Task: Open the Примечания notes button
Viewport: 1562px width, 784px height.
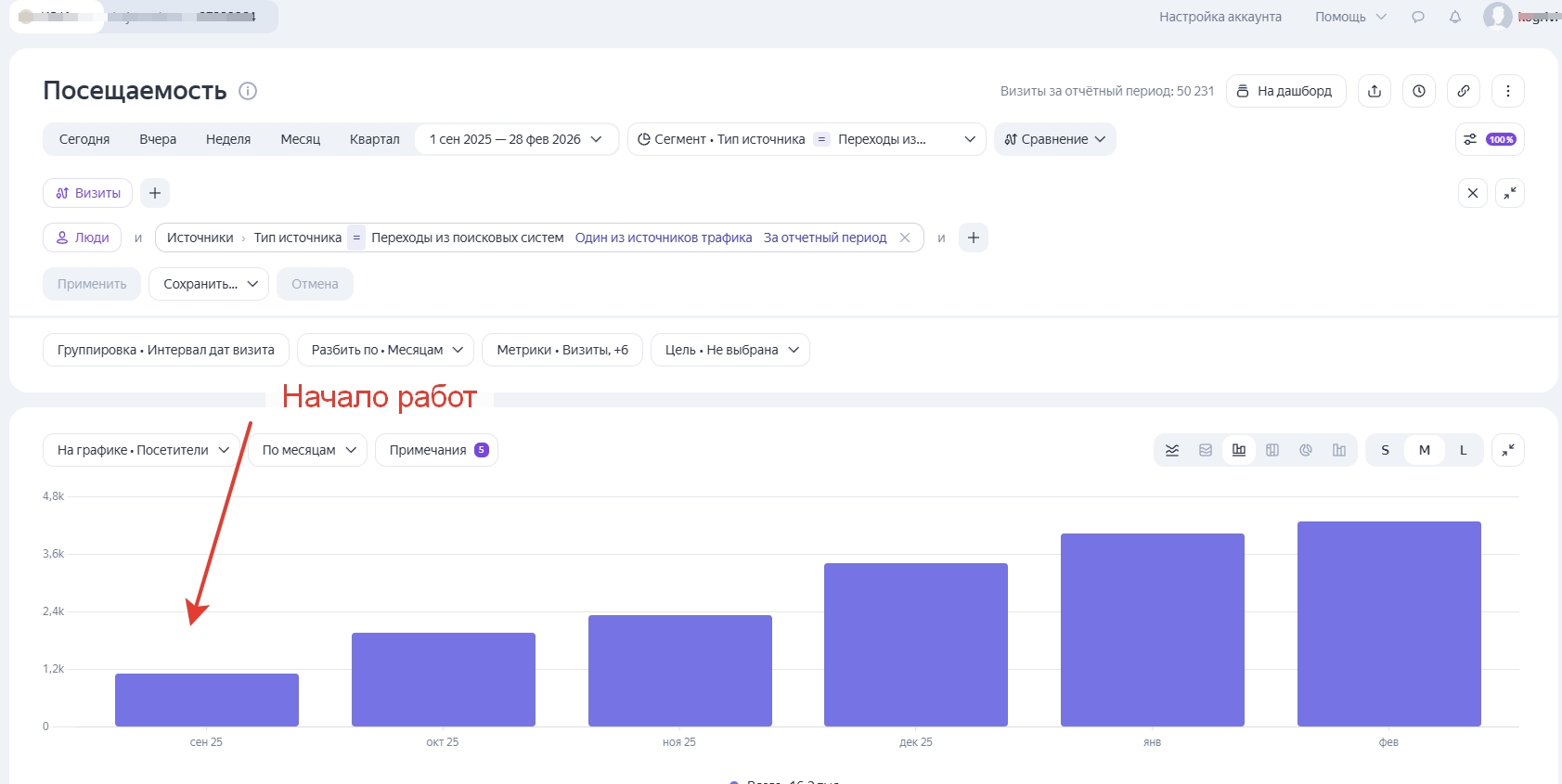Action: (436, 450)
